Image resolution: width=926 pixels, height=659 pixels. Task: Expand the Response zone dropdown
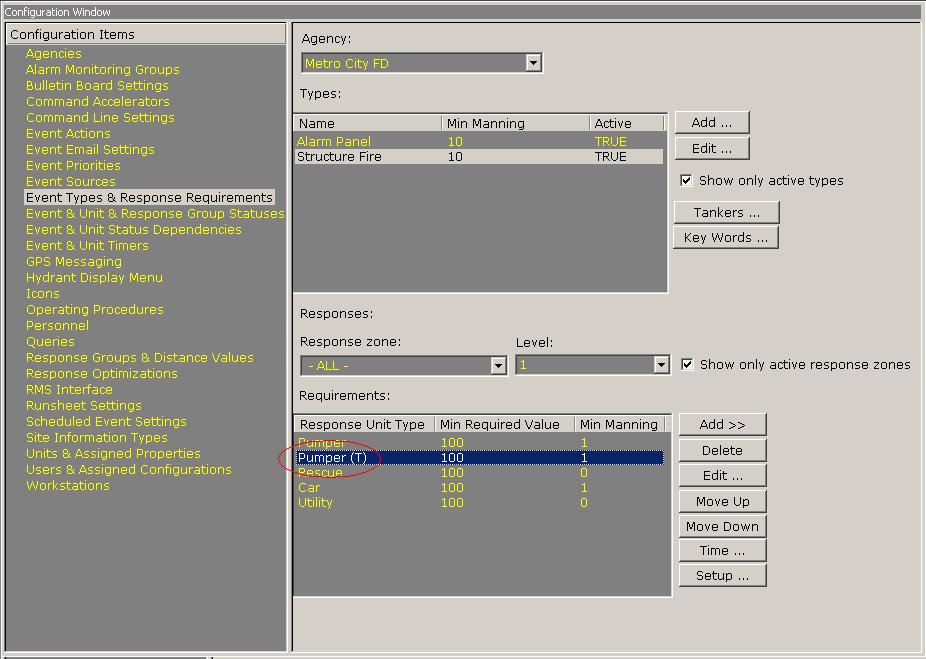(498, 366)
